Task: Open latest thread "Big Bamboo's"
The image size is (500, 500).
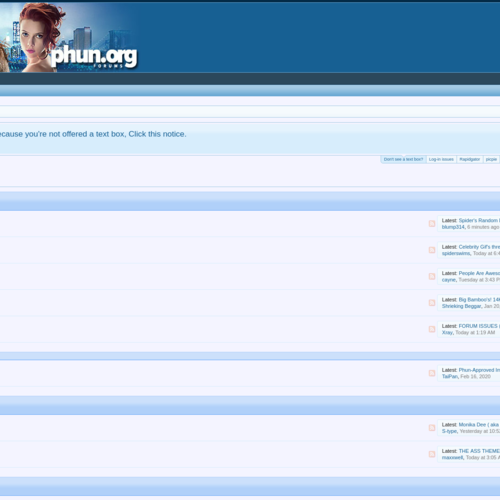Action: 479,299
